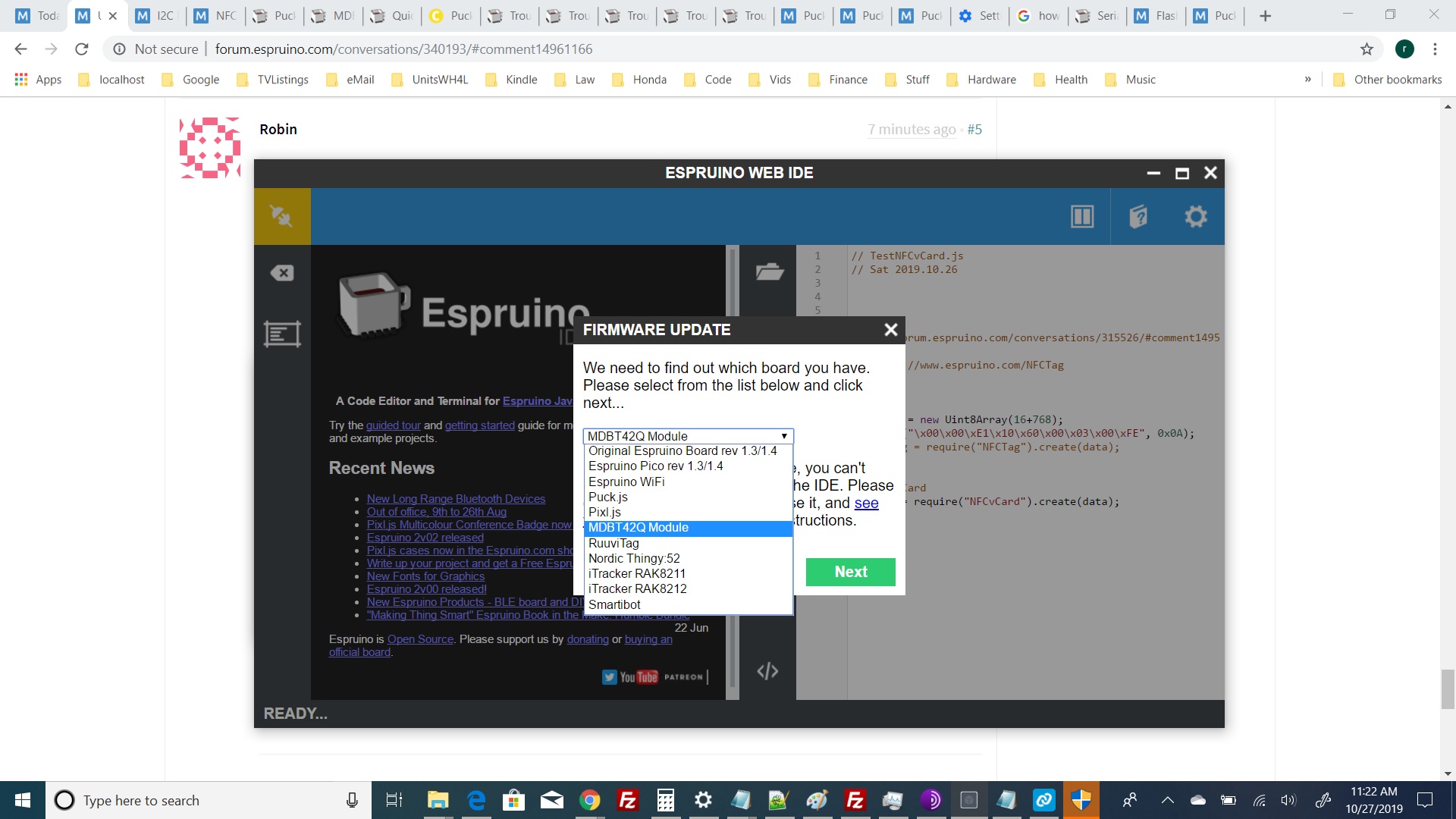The image size is (1456, 819).
Task: Show hidden system tray icons
Action: [x=1168, y=800]
